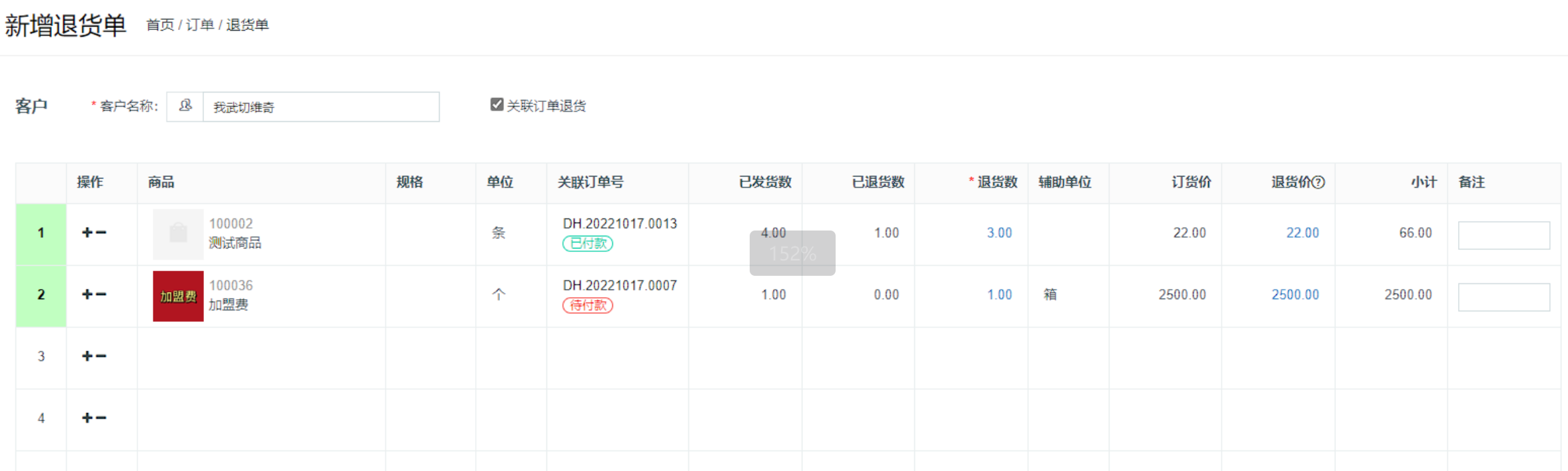Add a line using row 2 plus icon
The width and height of the screenshot is (1568, 471).
[87, 294]
